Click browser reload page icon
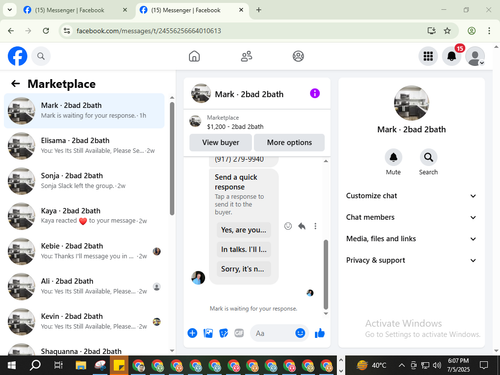The height and width of the screenshot is (375, 500). coord(46,31)
